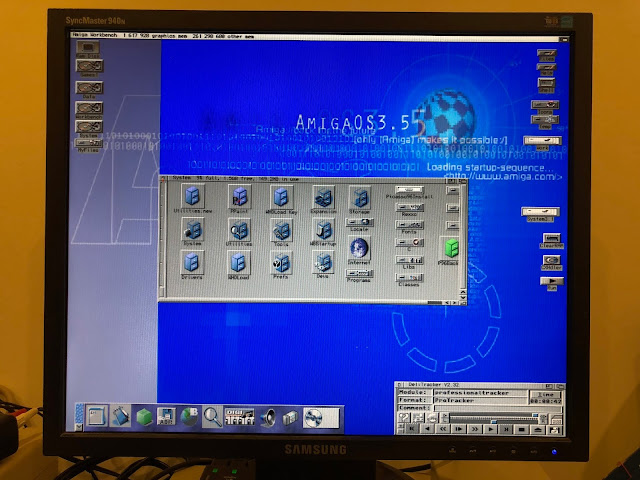Click the System window scroll down arrow
The height and width of the screenshot is (480, 640).
click(x=462, y=297)
